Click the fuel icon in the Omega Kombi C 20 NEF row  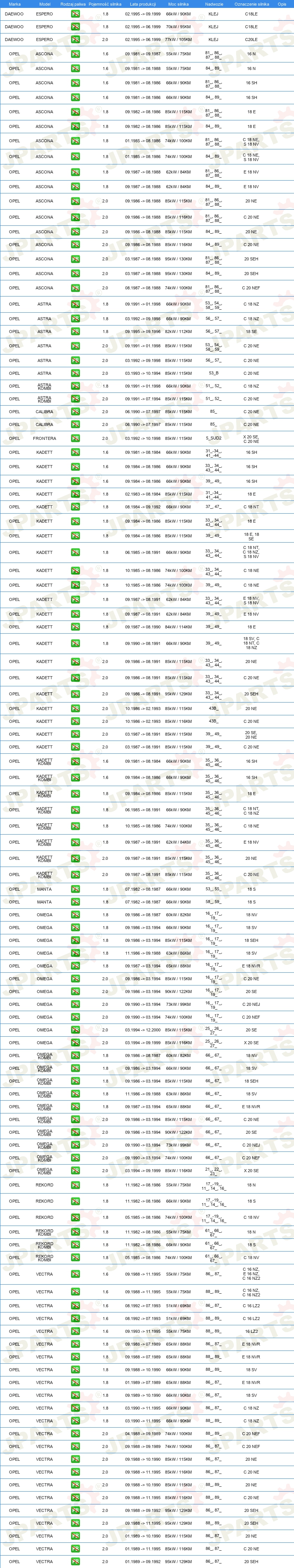pyautogui.click(x=75, y=1158)
